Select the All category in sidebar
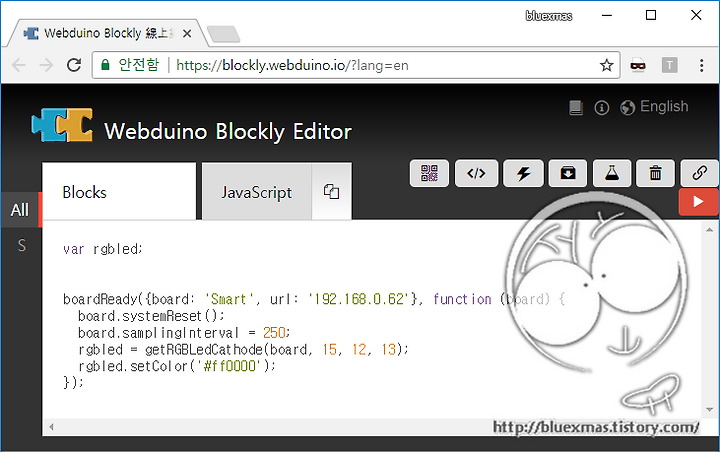The height and width of the screenshot is (452, 720). pyautogui.click(x=20, y=210)
